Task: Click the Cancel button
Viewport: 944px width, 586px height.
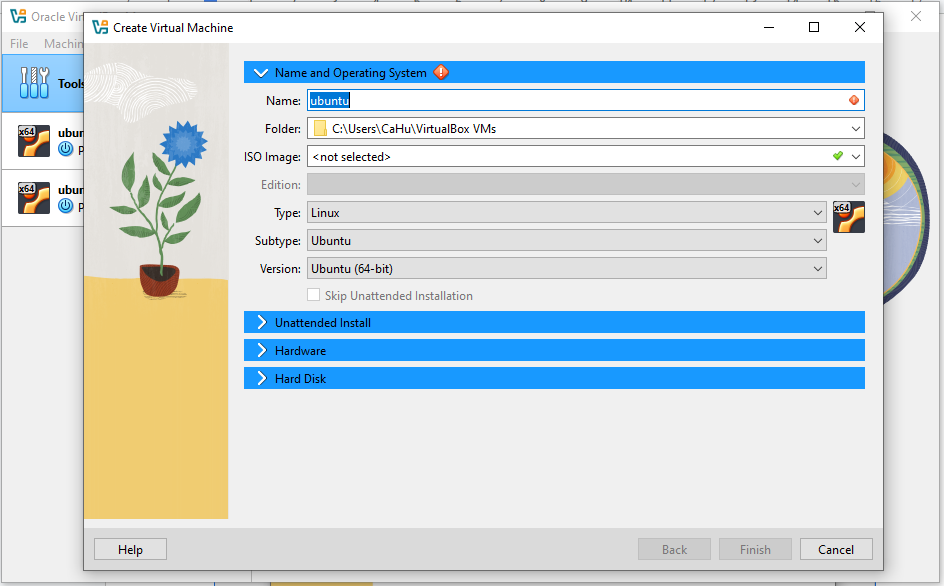Action: pos(836,549)
